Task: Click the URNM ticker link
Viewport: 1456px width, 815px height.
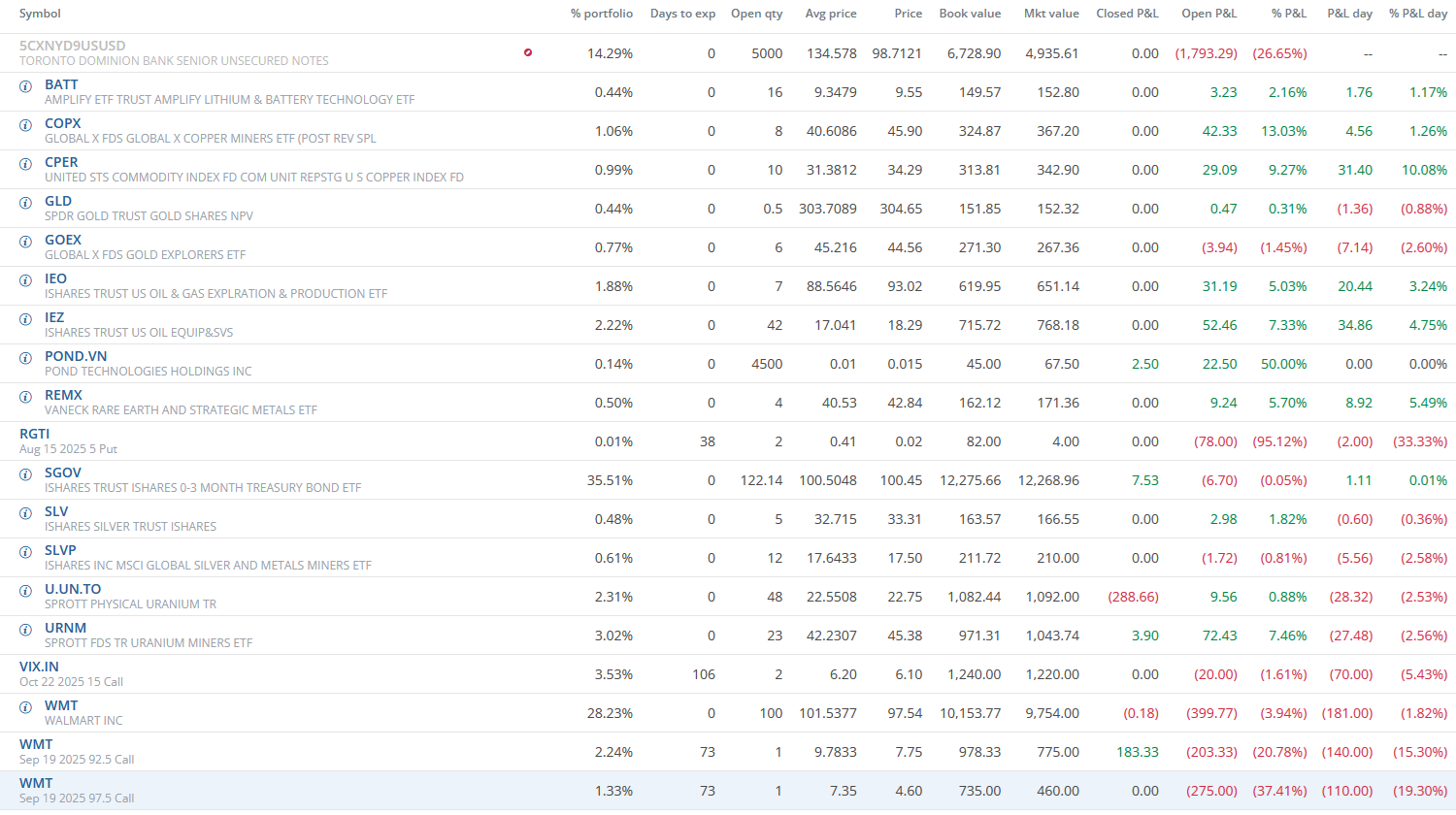Action: pyautogui.click(x=65, y=628)
